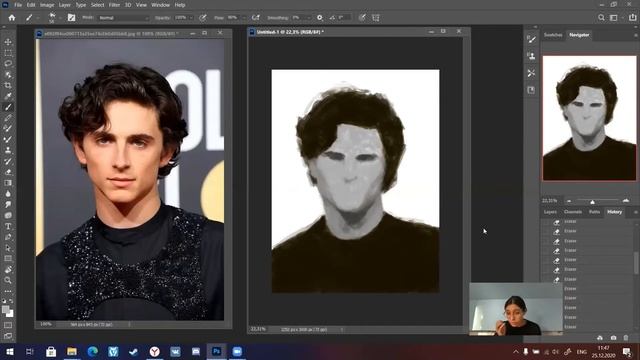Open smoothing options gear icon
This screenshot has width=640, height=360.
pos(320,18)
